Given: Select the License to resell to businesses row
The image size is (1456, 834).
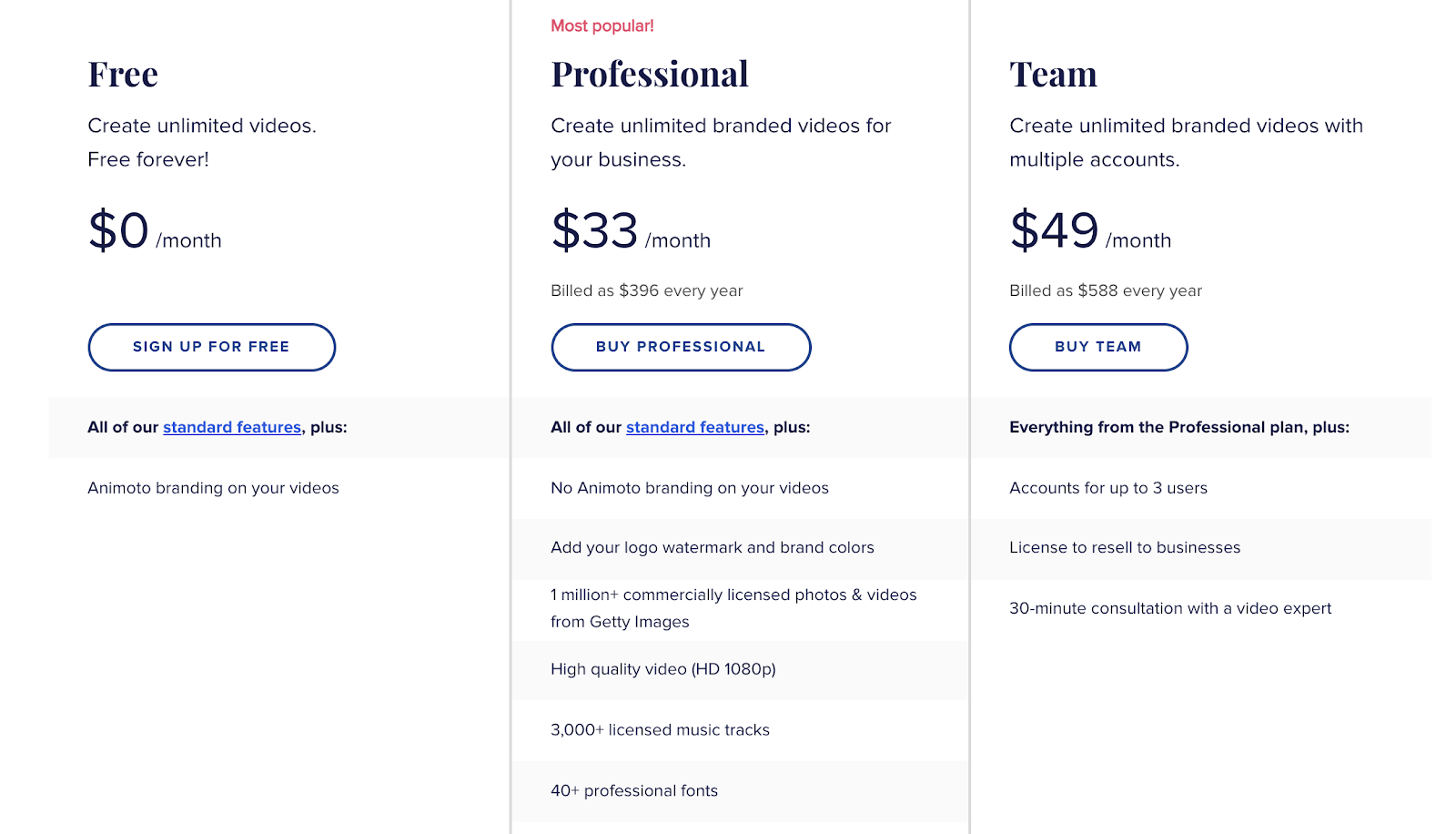Looking at the screenshot, I should [x=1125, y=547].
